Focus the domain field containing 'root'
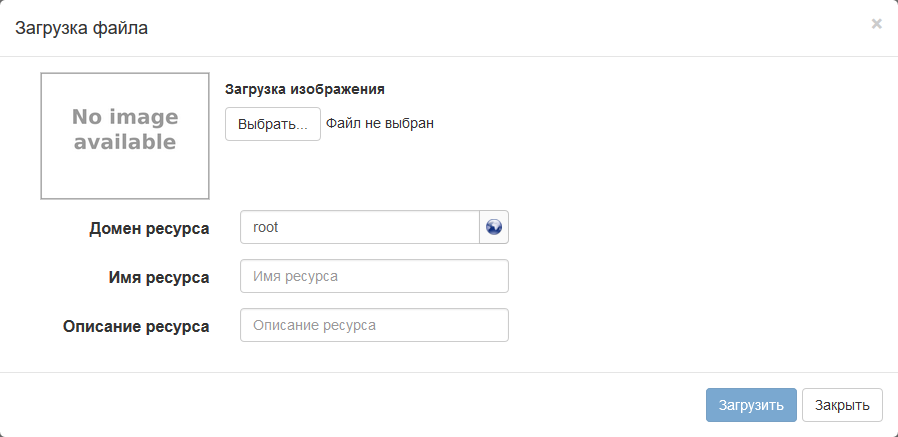Screen dimensions: 898x437 coord(360,227)
